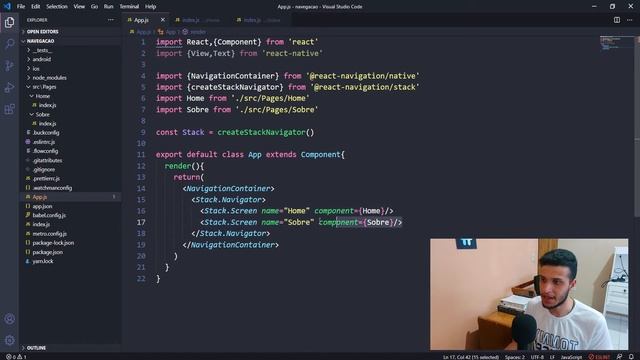Open the Edit menu
The image size is (640, 360).
coord(36,7)
